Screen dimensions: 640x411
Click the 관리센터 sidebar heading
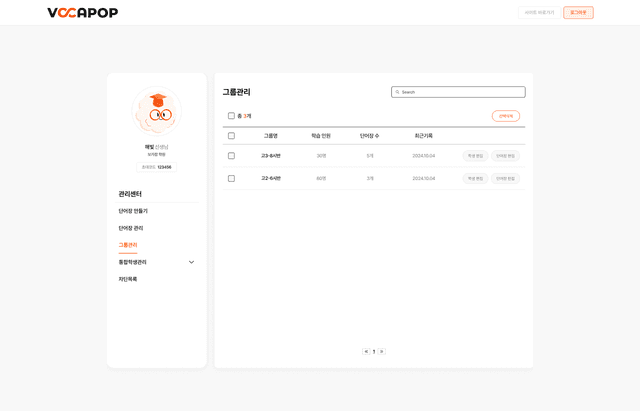(130, 194)
